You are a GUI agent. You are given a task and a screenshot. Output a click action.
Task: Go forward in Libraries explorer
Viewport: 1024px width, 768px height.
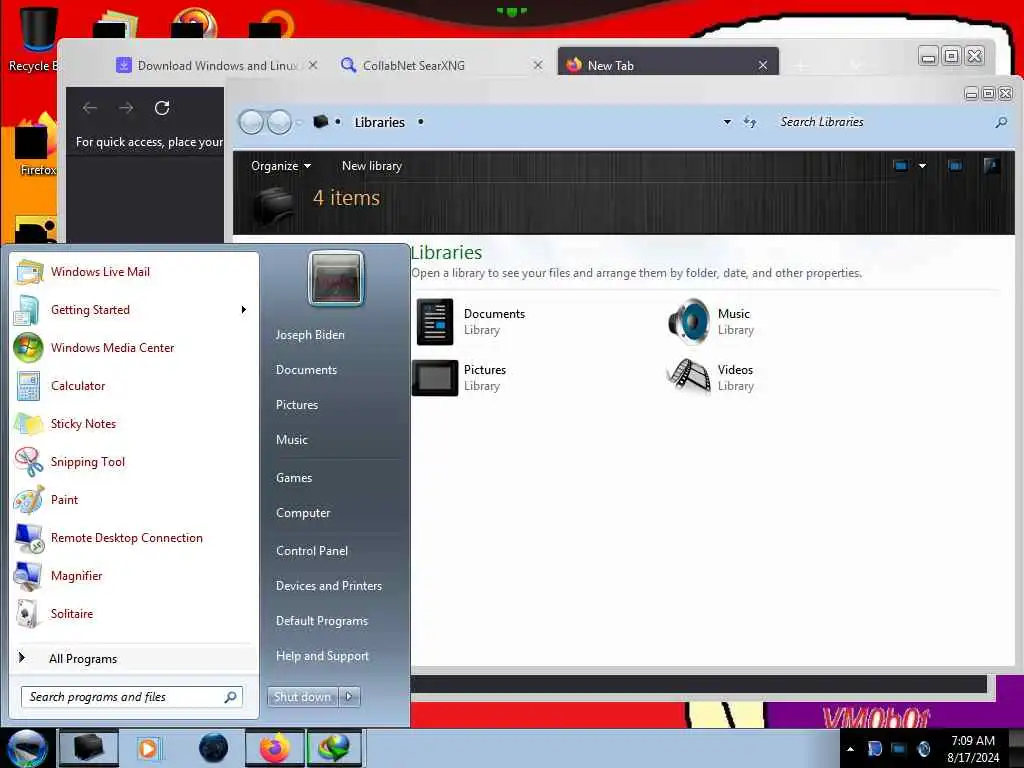point(280,122)
